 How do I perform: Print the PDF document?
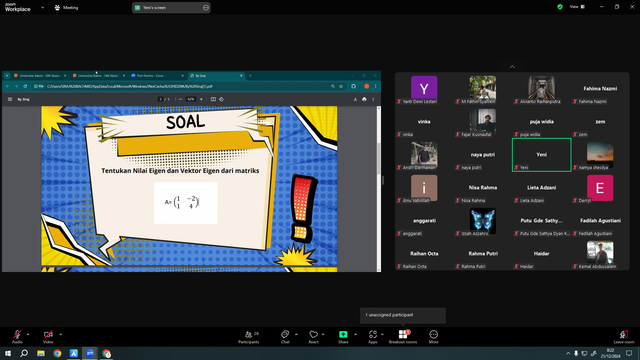coord(364,99)
